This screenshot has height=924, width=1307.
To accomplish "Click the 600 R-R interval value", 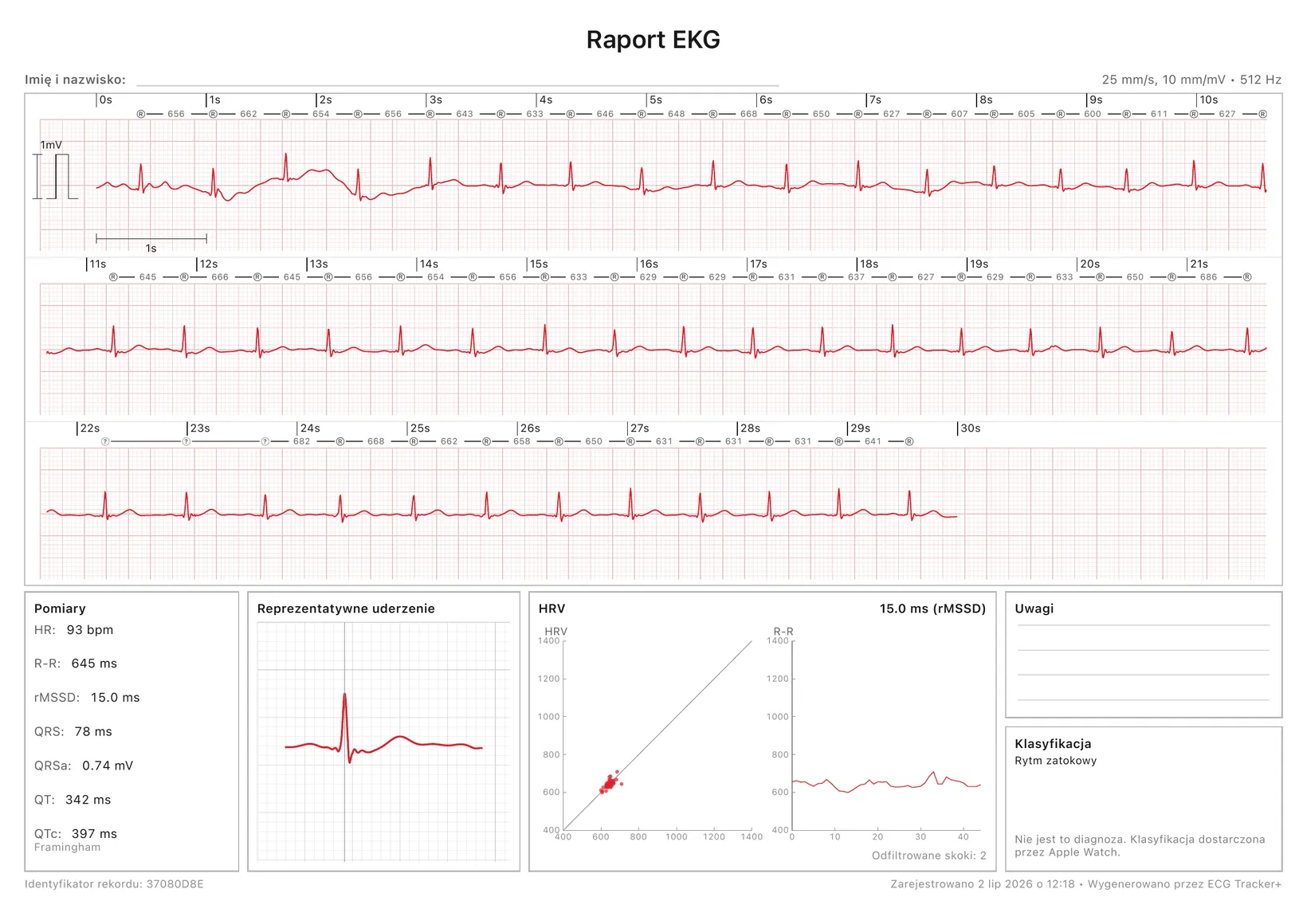I will (x=1093, y=114).
